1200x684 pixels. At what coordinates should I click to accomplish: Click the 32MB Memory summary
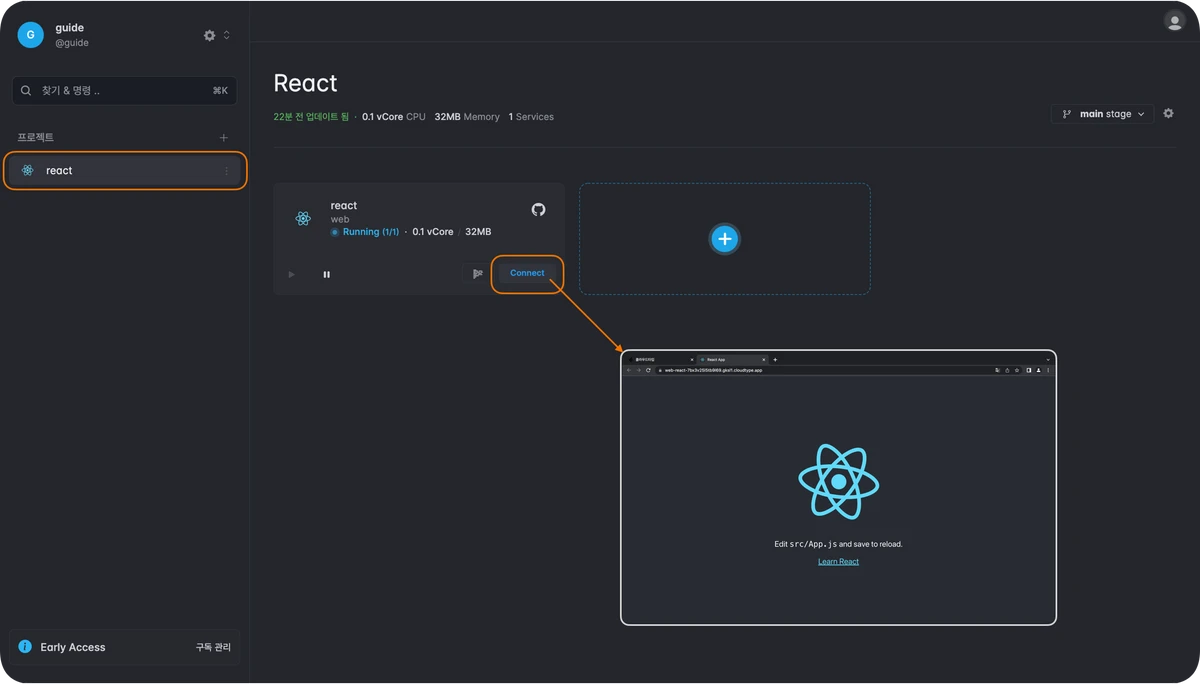(467, 117)
